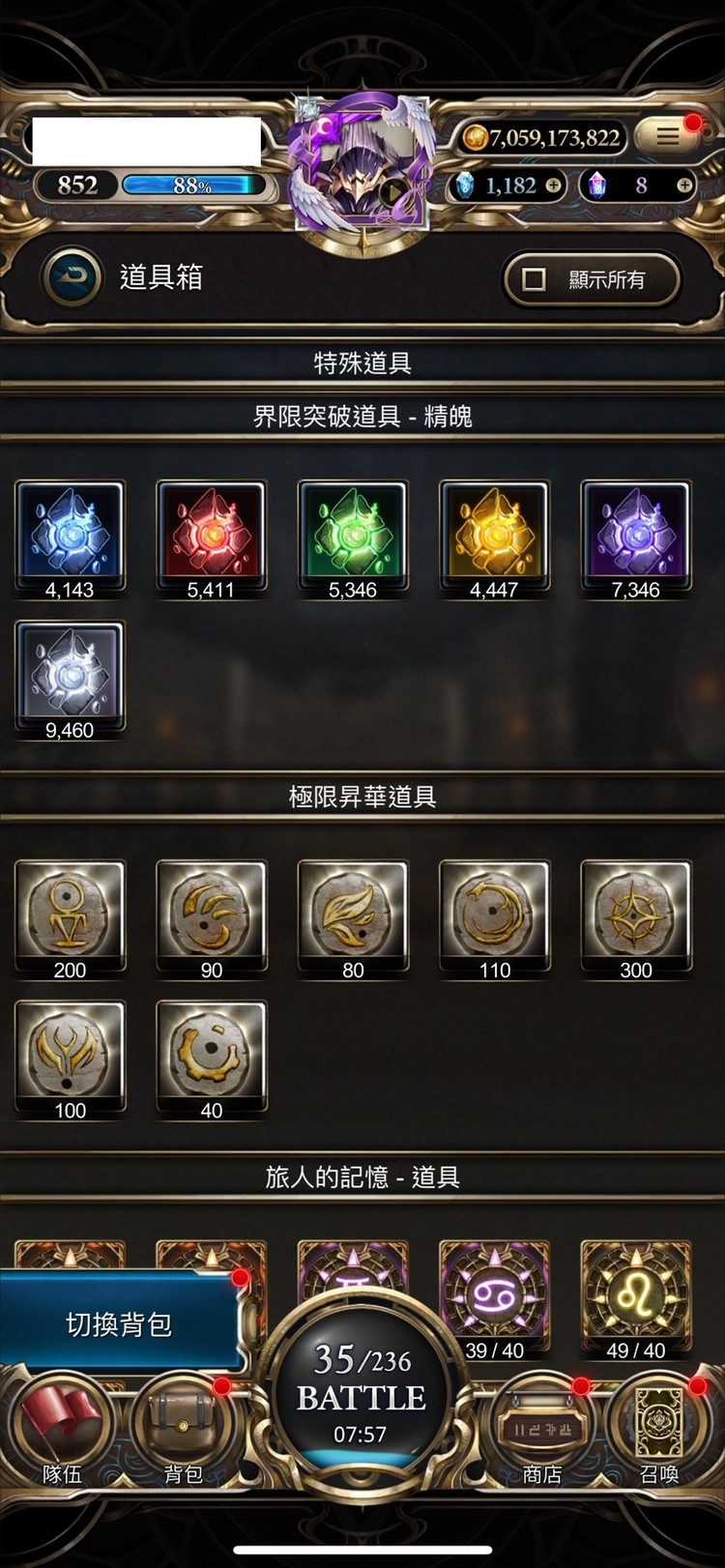Go back using the 道具箱 return arrow

pyautogui.click(x=72, y=278)
